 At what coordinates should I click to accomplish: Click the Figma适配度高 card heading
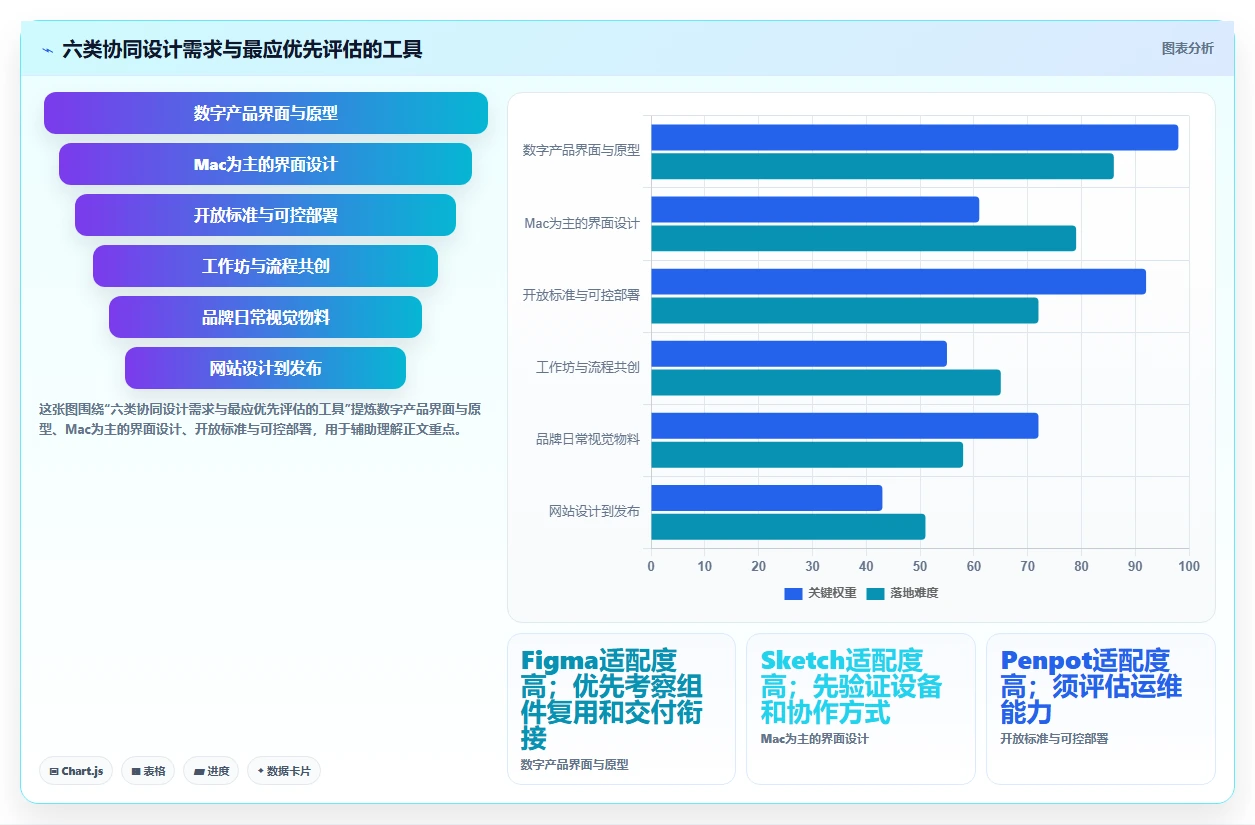click(x=612, y=699)
